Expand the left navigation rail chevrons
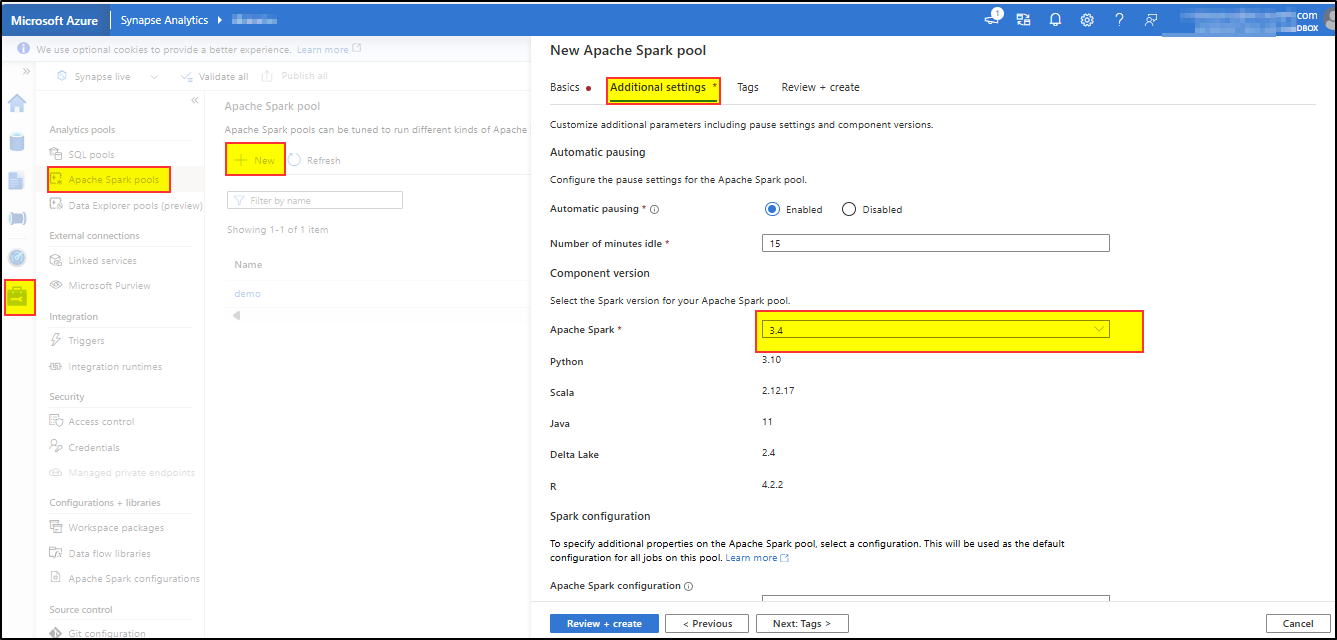Screen dimensions: 1337x640 point(26,71)
